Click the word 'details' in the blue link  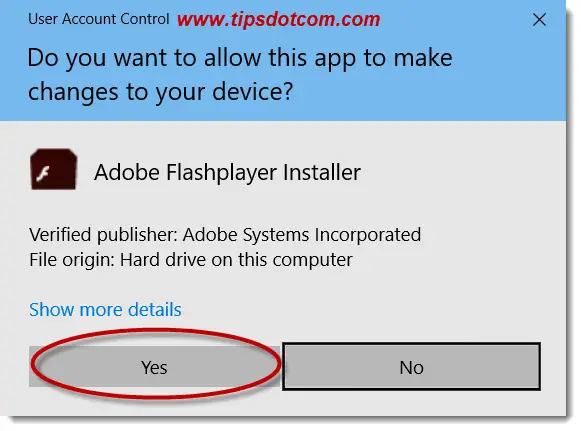click(155, 309)
